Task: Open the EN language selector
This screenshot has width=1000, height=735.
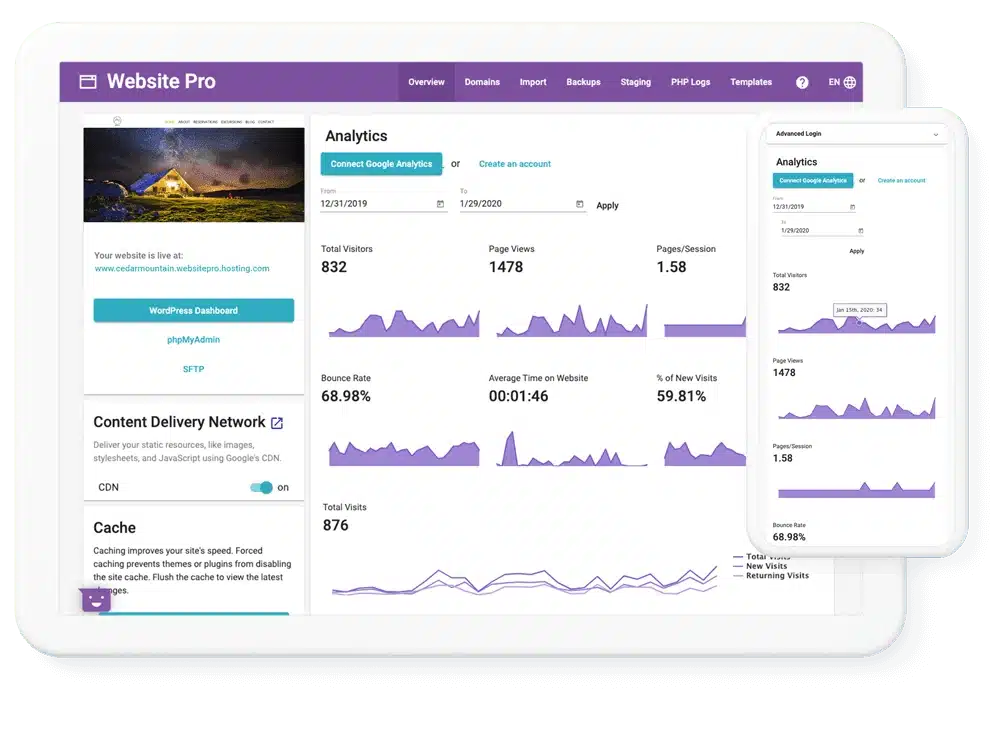Action: pos(834,82)
